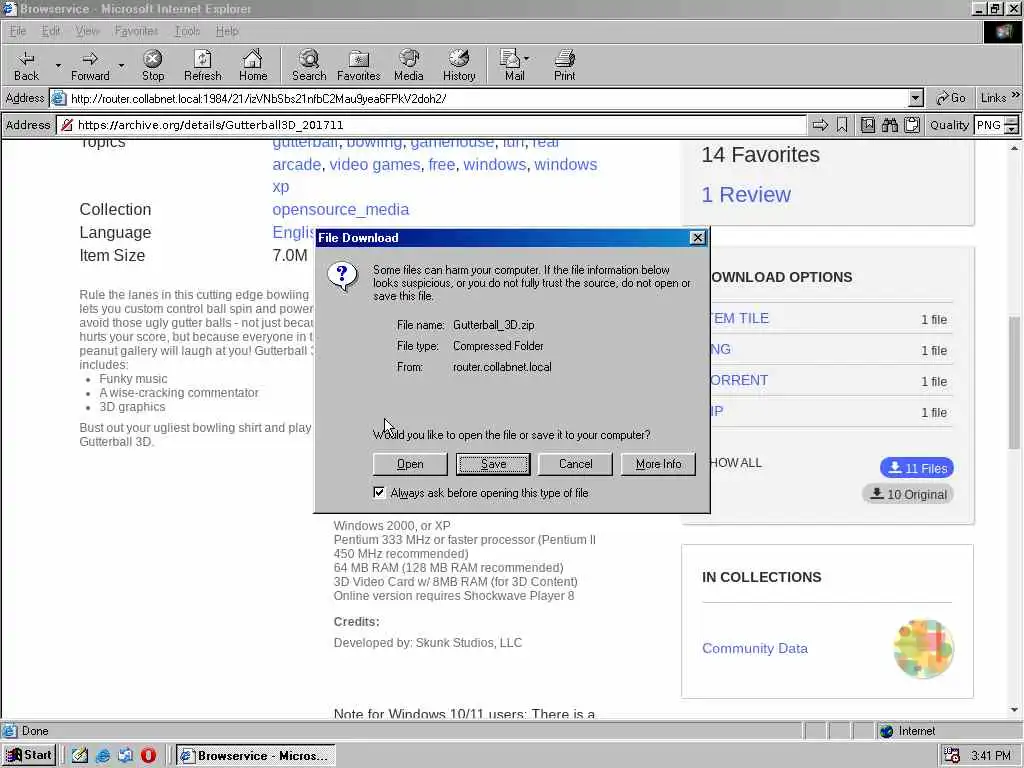Expand the IE address bar dropdown
This screenshot has width=1024, height=768.
click(916, 99)
